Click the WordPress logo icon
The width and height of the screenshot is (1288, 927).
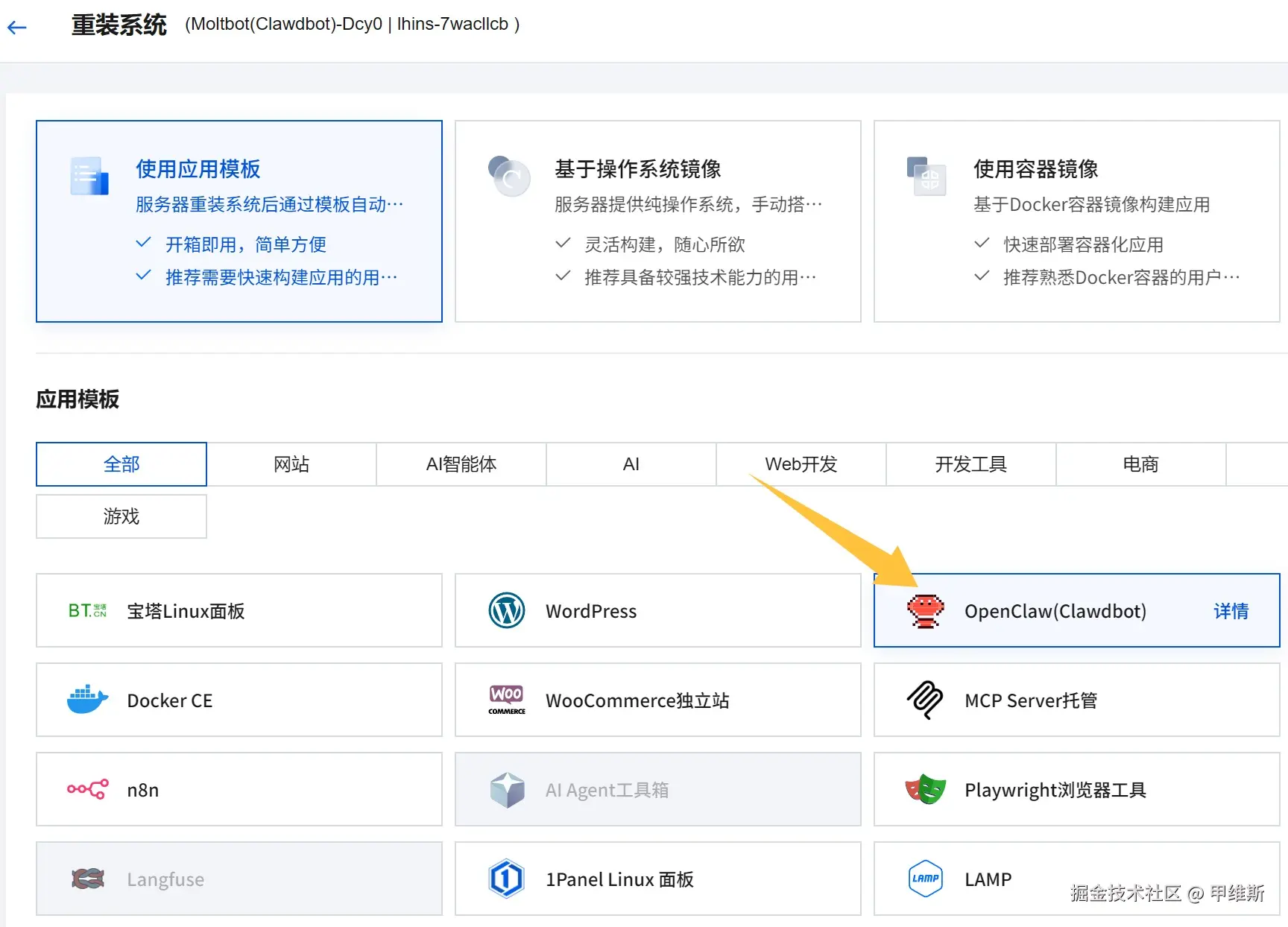(507, 611)
